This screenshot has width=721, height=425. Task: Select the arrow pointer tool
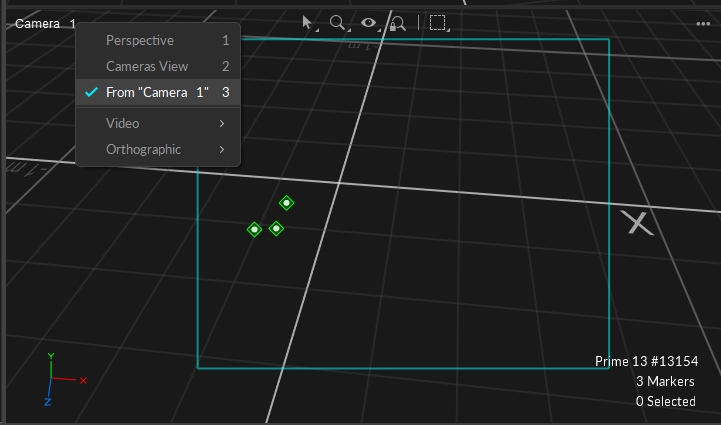point(309,22)
